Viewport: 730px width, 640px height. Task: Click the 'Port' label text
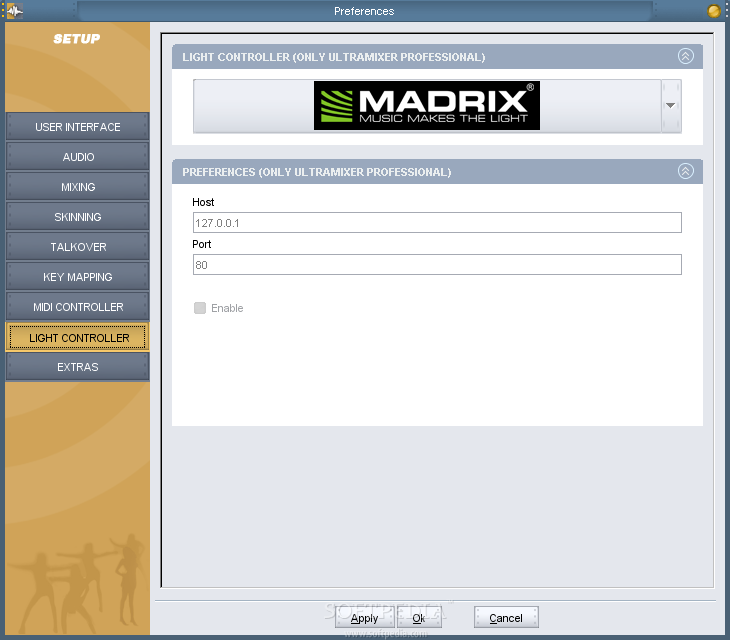(202, 244)
